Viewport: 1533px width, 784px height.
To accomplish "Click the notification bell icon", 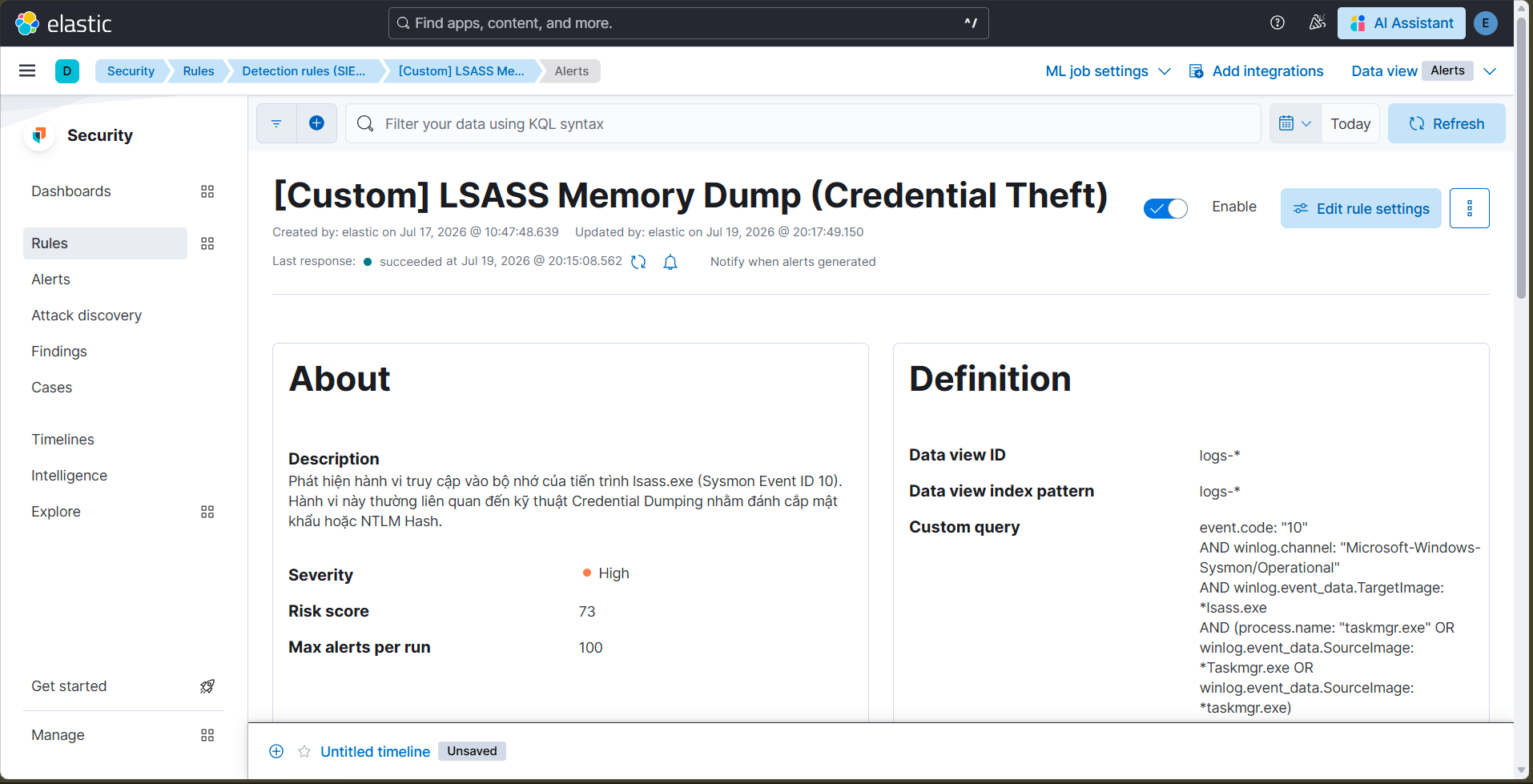I will 670,262.
